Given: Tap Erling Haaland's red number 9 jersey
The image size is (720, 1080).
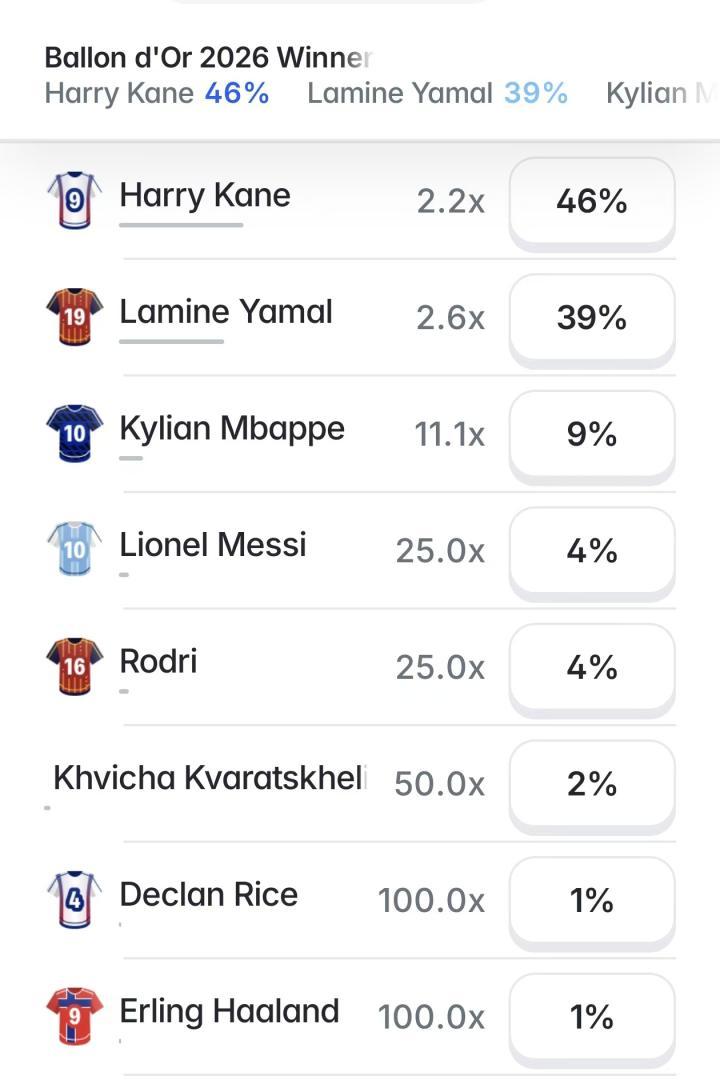Looking at the screenshot, I should tap(74, 1016).
